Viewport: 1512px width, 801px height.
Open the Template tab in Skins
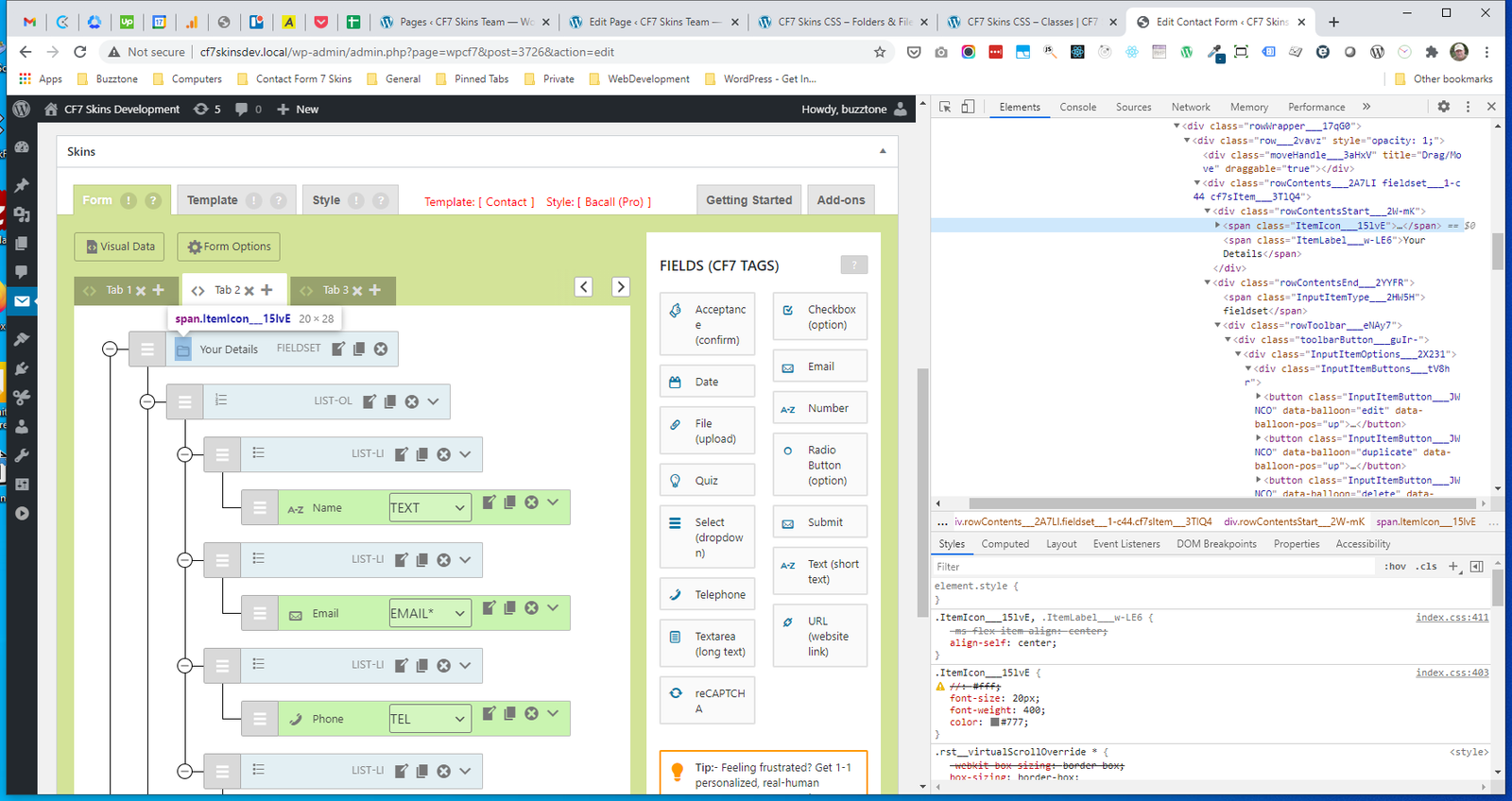point(213,200)
